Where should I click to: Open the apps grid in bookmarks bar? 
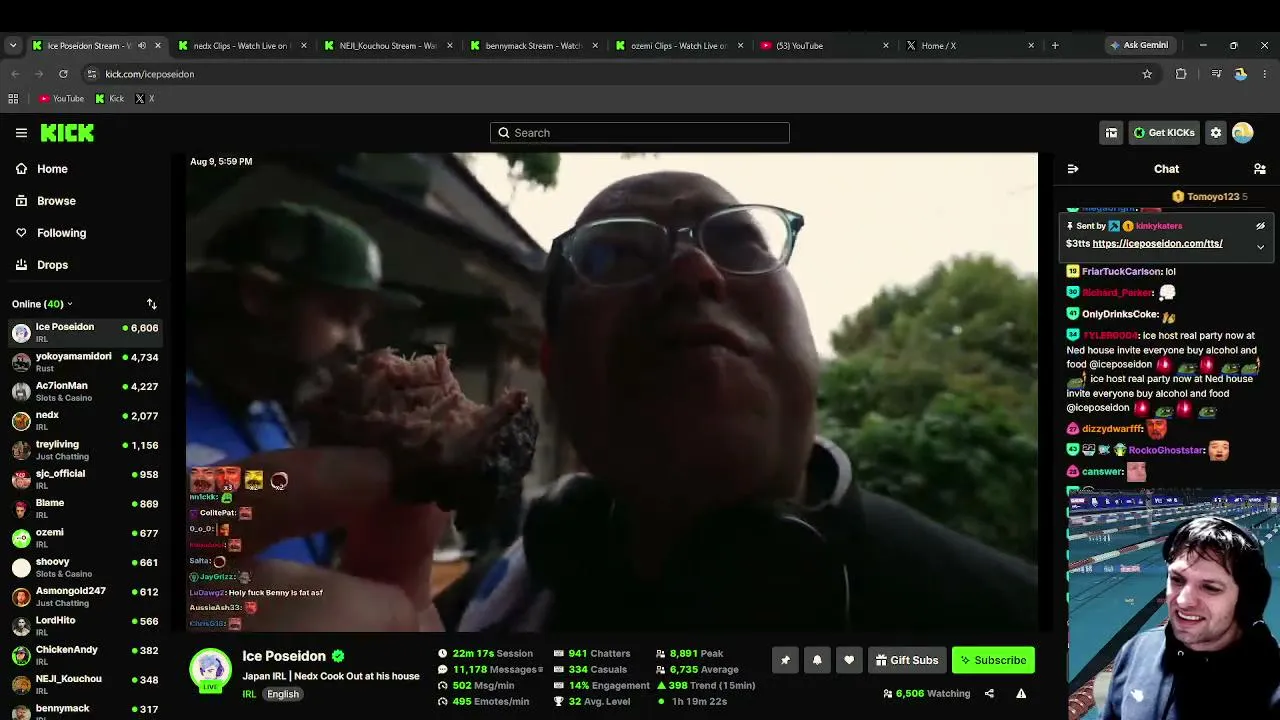(13, 98)
